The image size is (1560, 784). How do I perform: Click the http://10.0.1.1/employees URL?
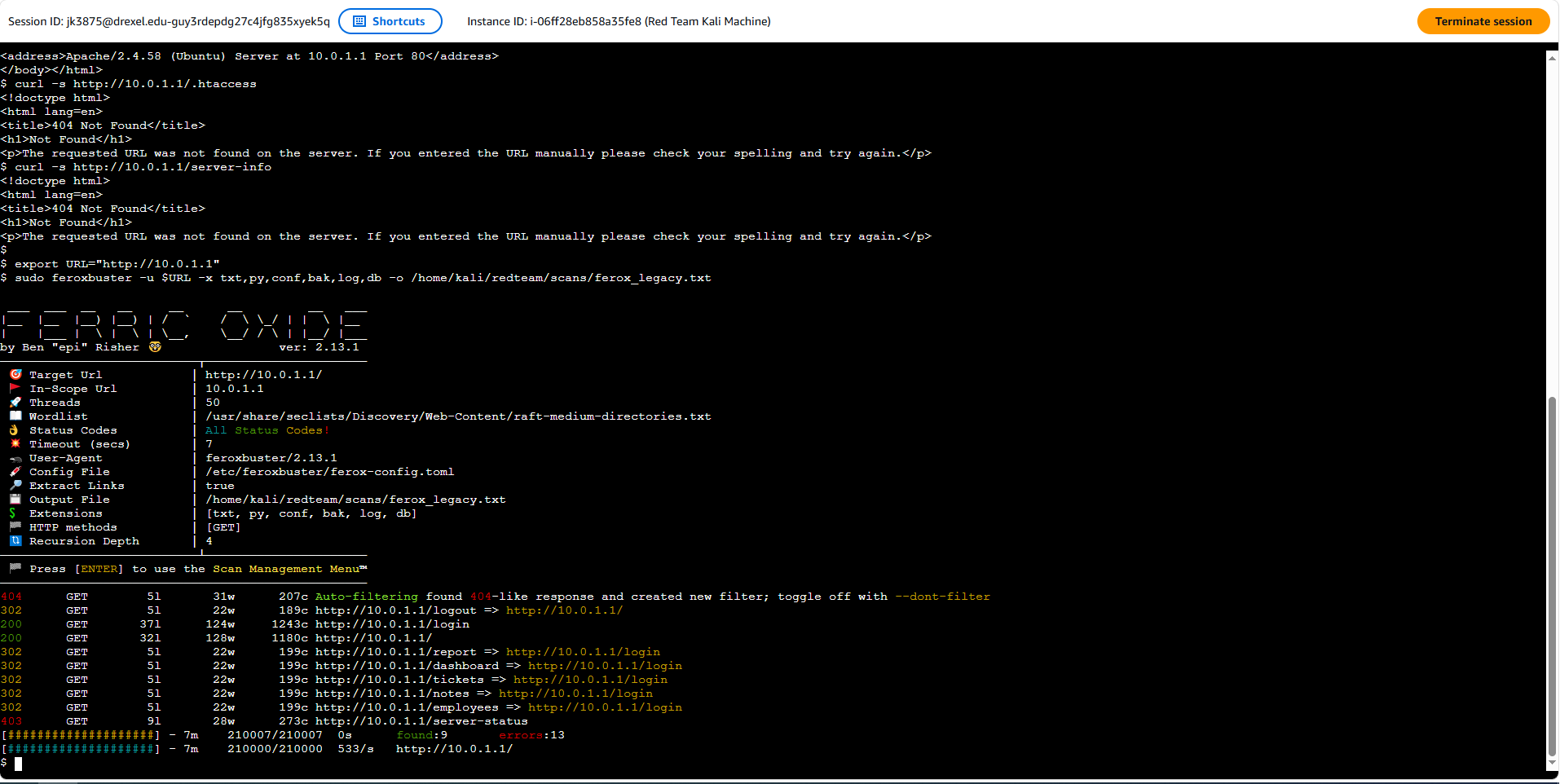tap(407, 707)
